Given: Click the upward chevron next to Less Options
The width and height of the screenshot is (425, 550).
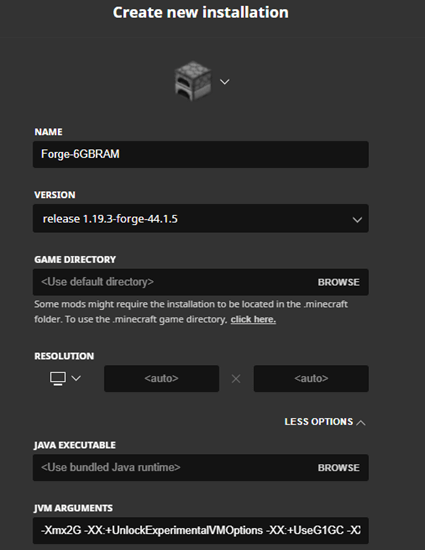Looking at the screenshot, I should click(360, 423).
